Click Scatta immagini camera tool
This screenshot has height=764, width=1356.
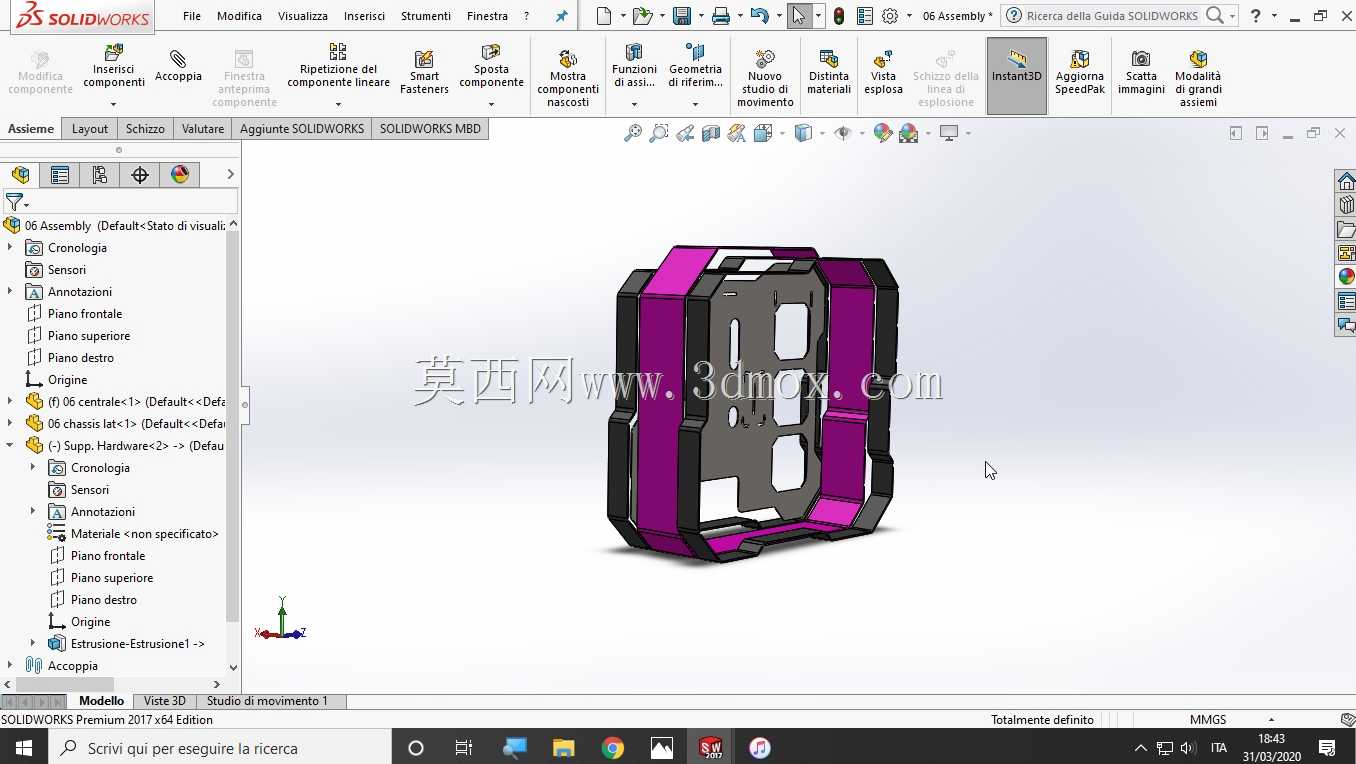pos(1141,72)
